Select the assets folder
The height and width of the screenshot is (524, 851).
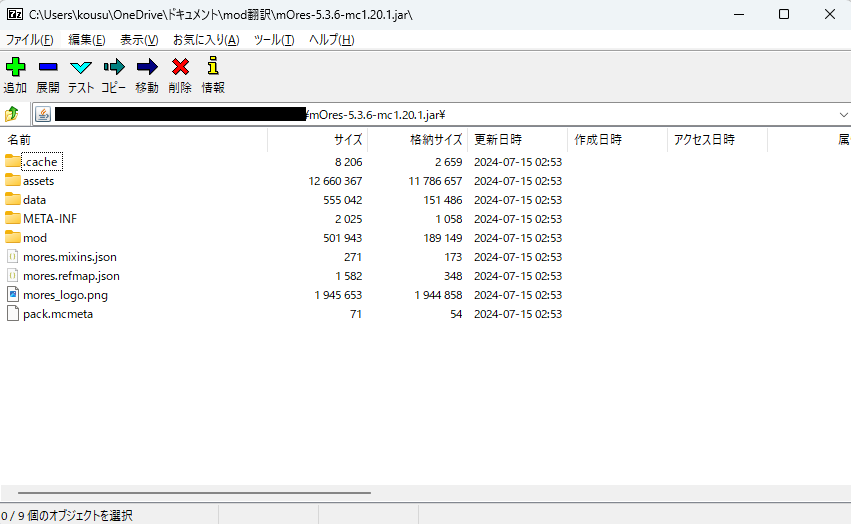pos(38,181)
